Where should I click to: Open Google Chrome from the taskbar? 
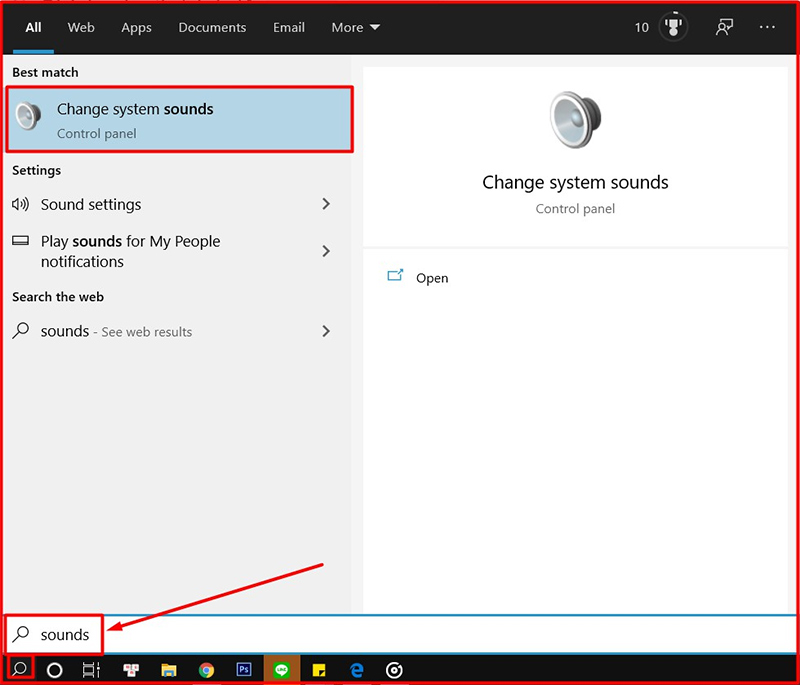pos(207,670)
